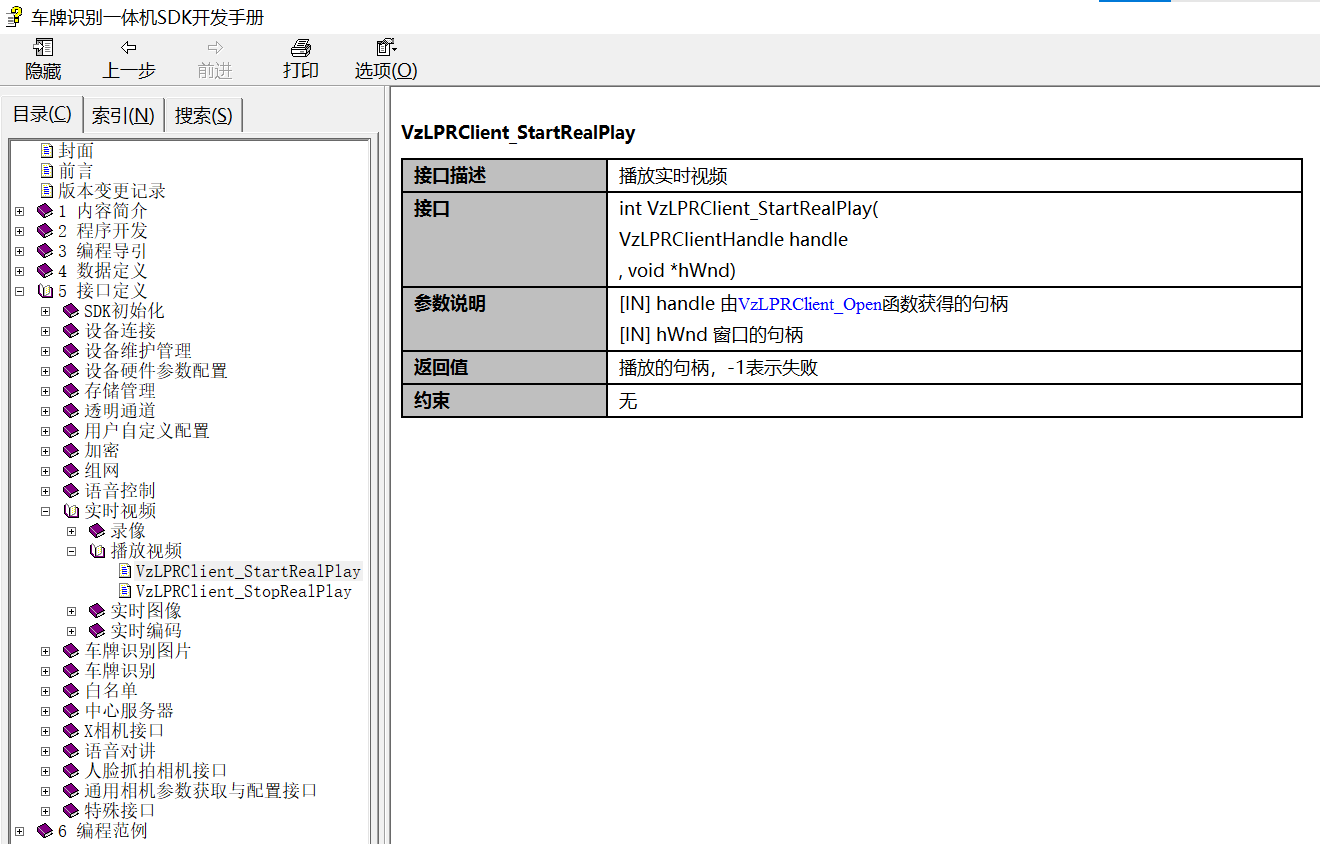Select the 实时编码 tree item

[x=146, y=631]
